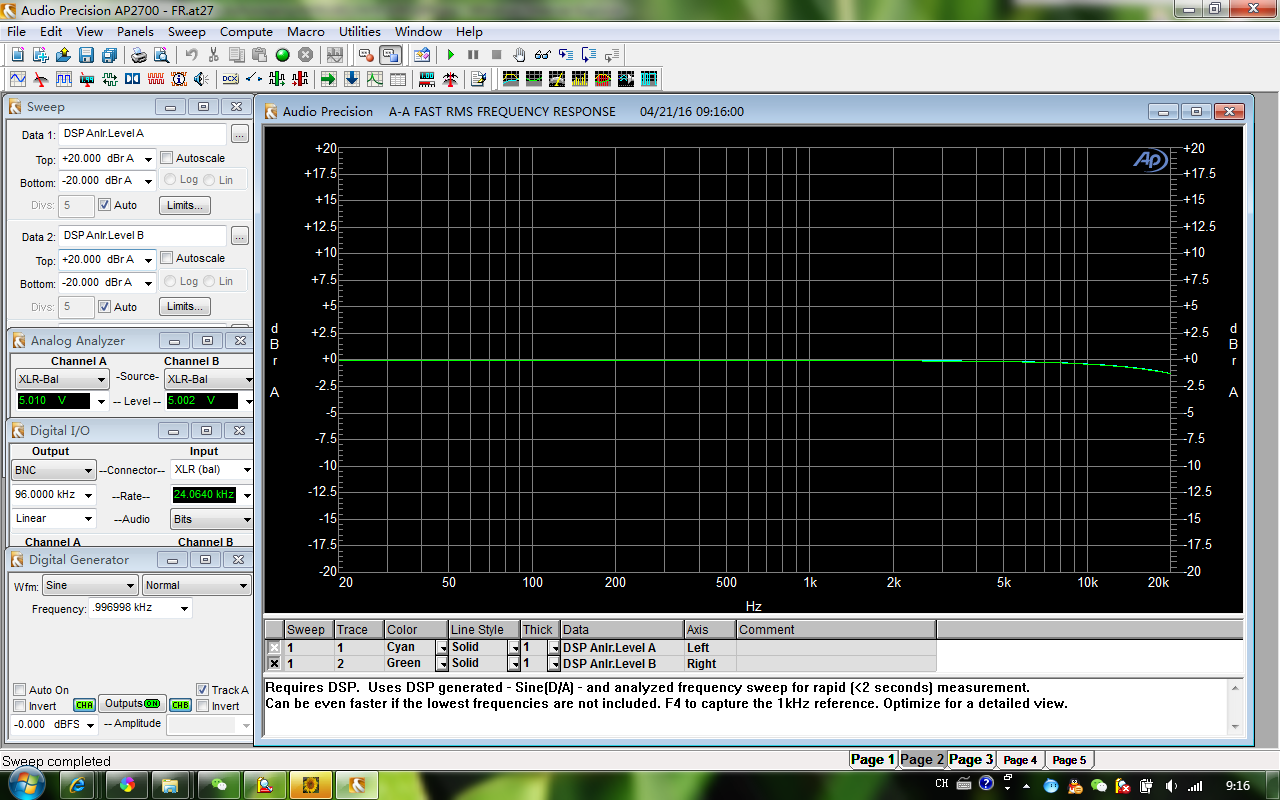Click the pause icon in toolbar
The width and height of the screenshot is (1280, 800).
pos(473,55)
